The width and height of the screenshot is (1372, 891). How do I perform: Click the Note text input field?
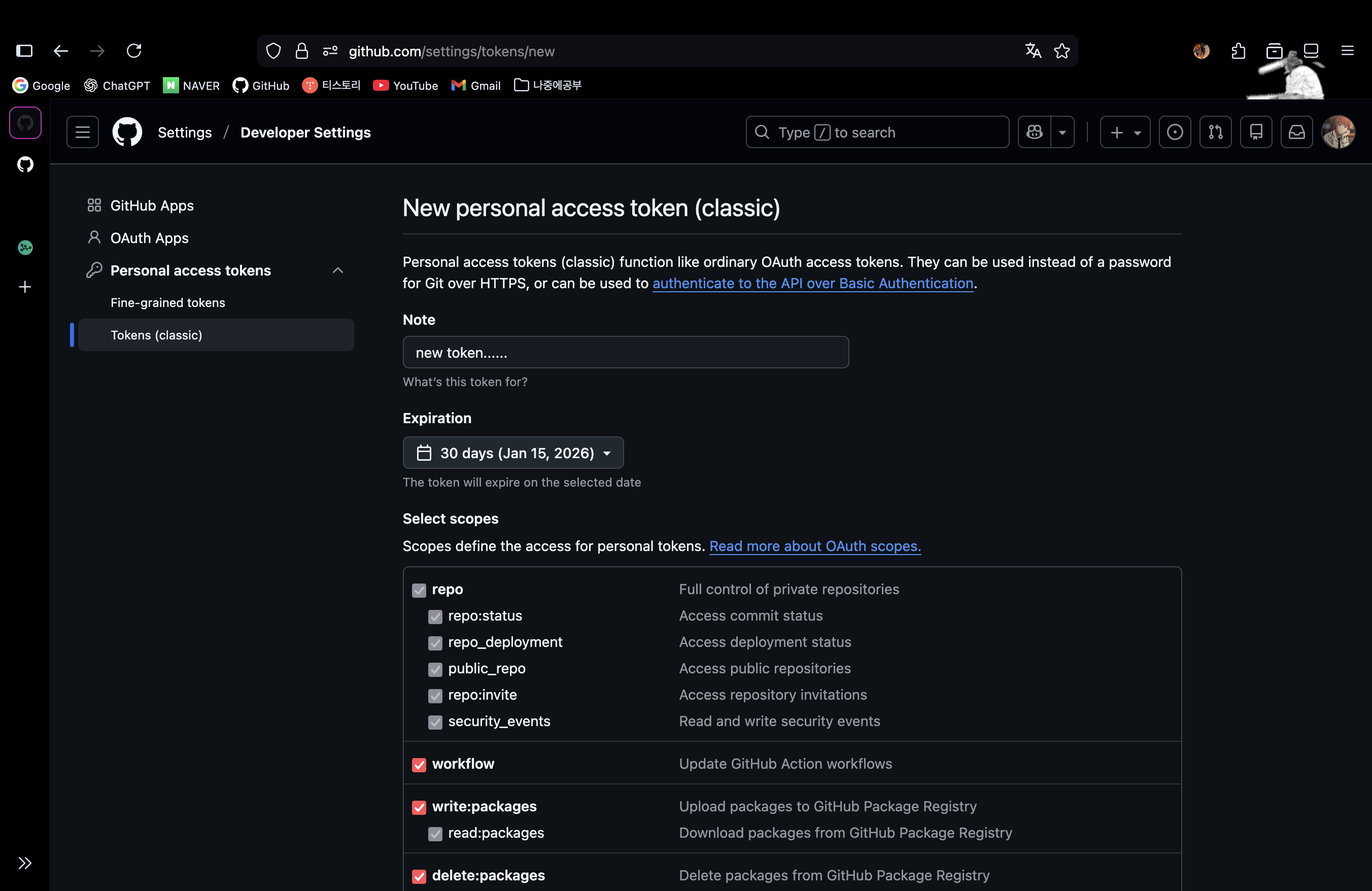pyautogui.click(x=626, y=353)
